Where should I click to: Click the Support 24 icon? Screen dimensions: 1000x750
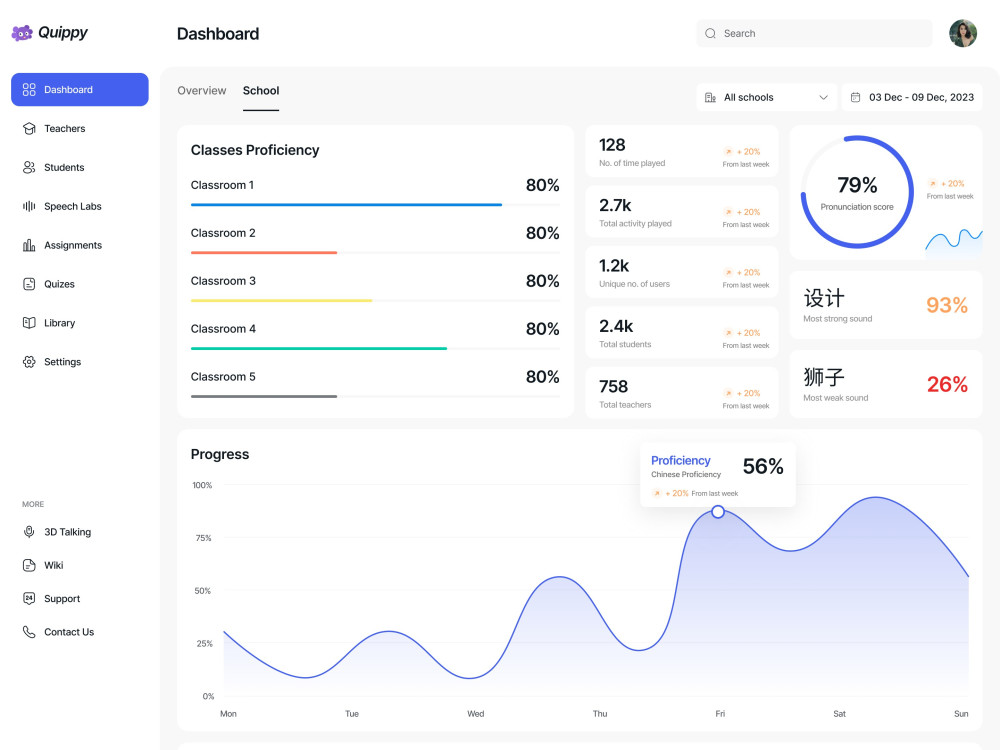click(29, 599)
